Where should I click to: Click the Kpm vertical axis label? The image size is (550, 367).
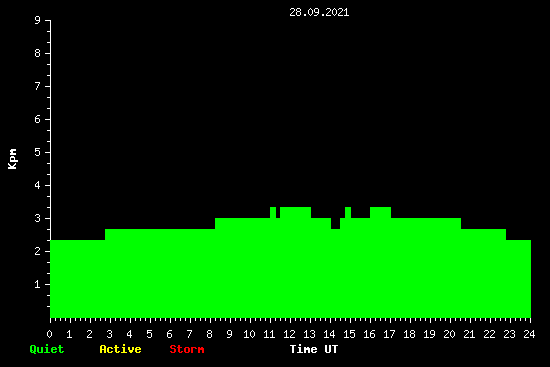[13, 159]
